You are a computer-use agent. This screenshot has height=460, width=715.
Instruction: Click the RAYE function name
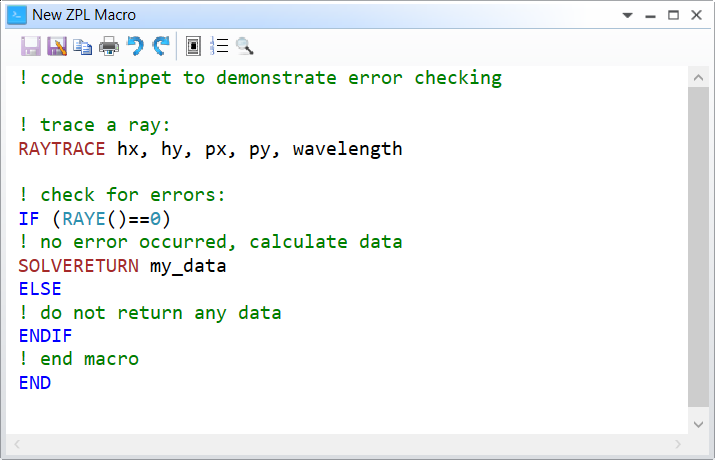click(84, 219)
